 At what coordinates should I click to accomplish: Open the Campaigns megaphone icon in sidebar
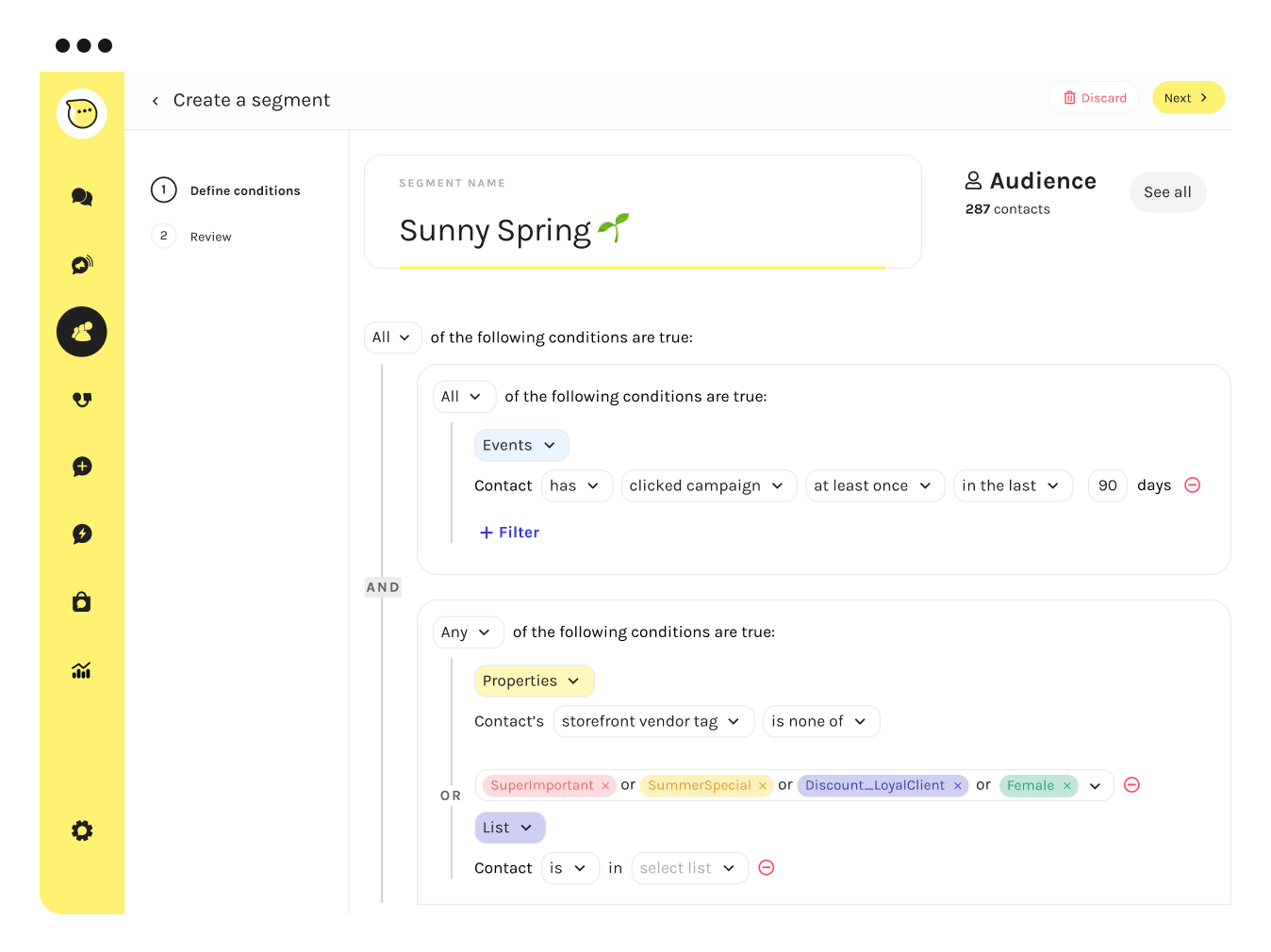click(x=82, y=265)
